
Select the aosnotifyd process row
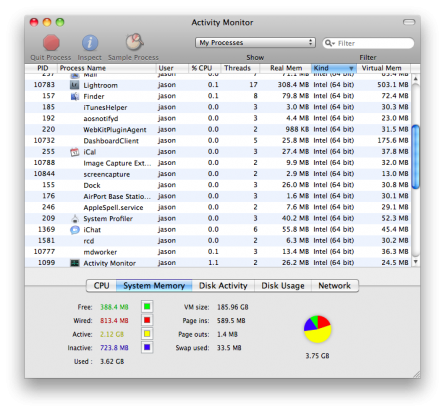click(x=218, y=118)
